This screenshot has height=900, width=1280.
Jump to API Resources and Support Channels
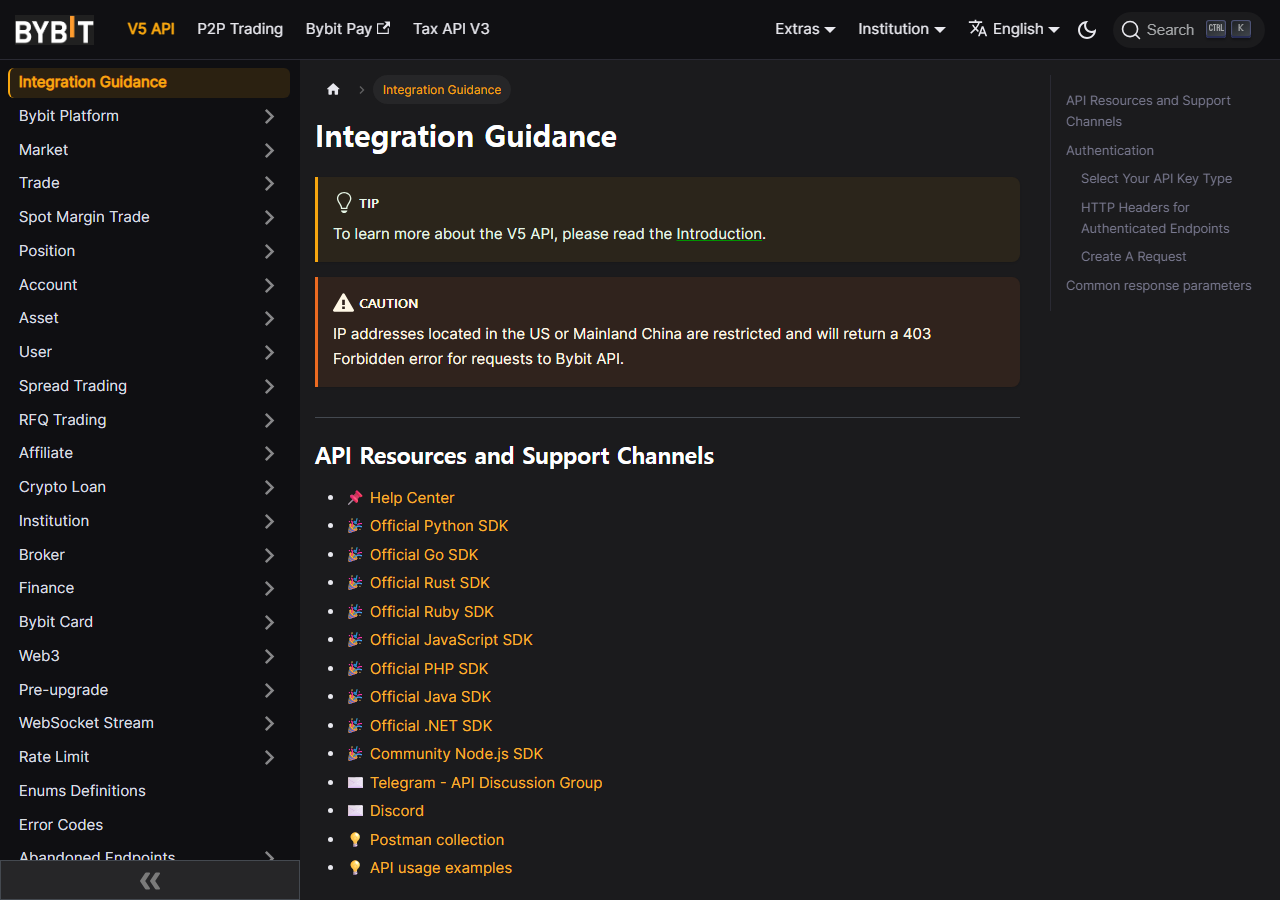[x=1148, y=111]
